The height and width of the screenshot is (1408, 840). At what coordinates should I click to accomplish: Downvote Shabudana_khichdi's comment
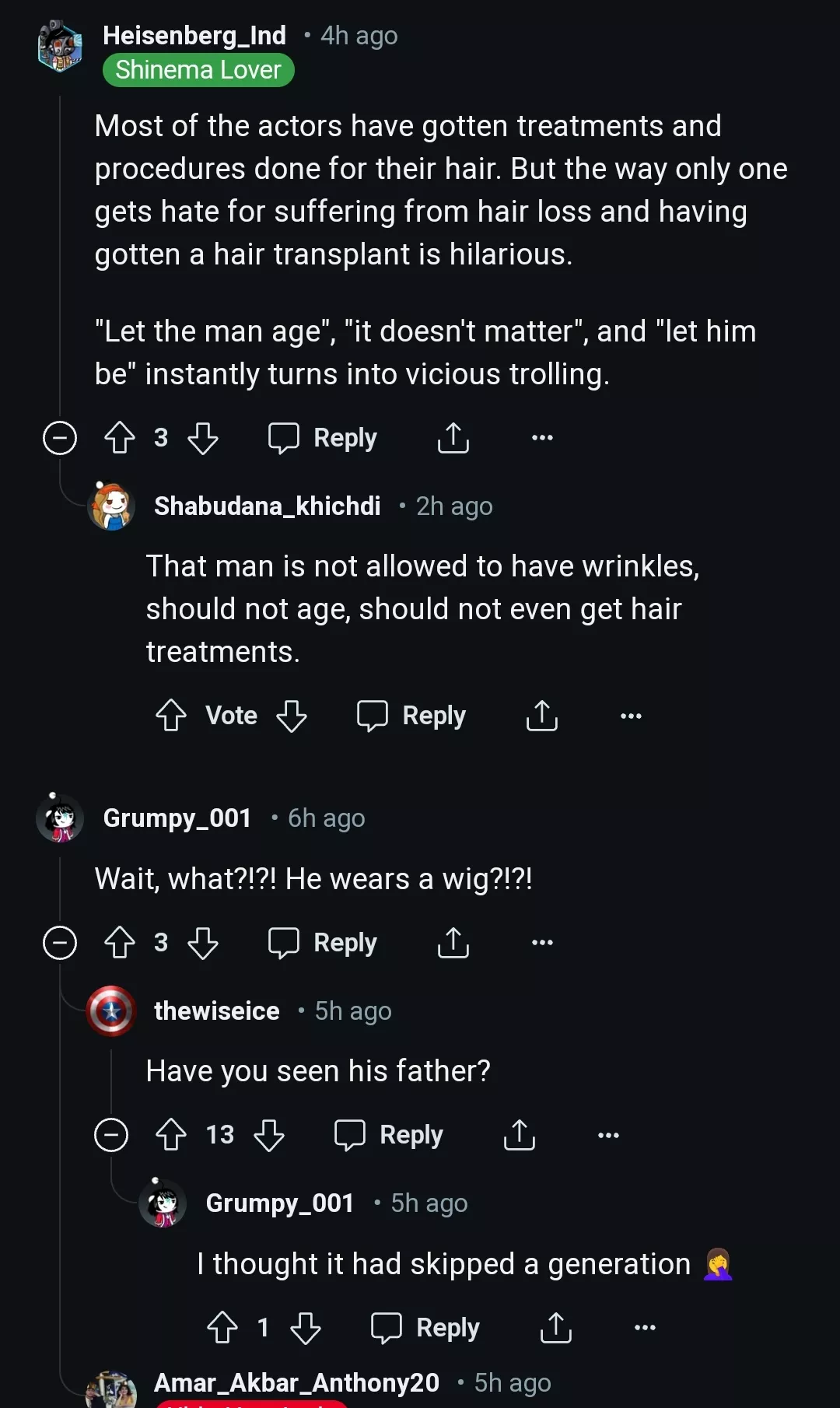(292, 716)
